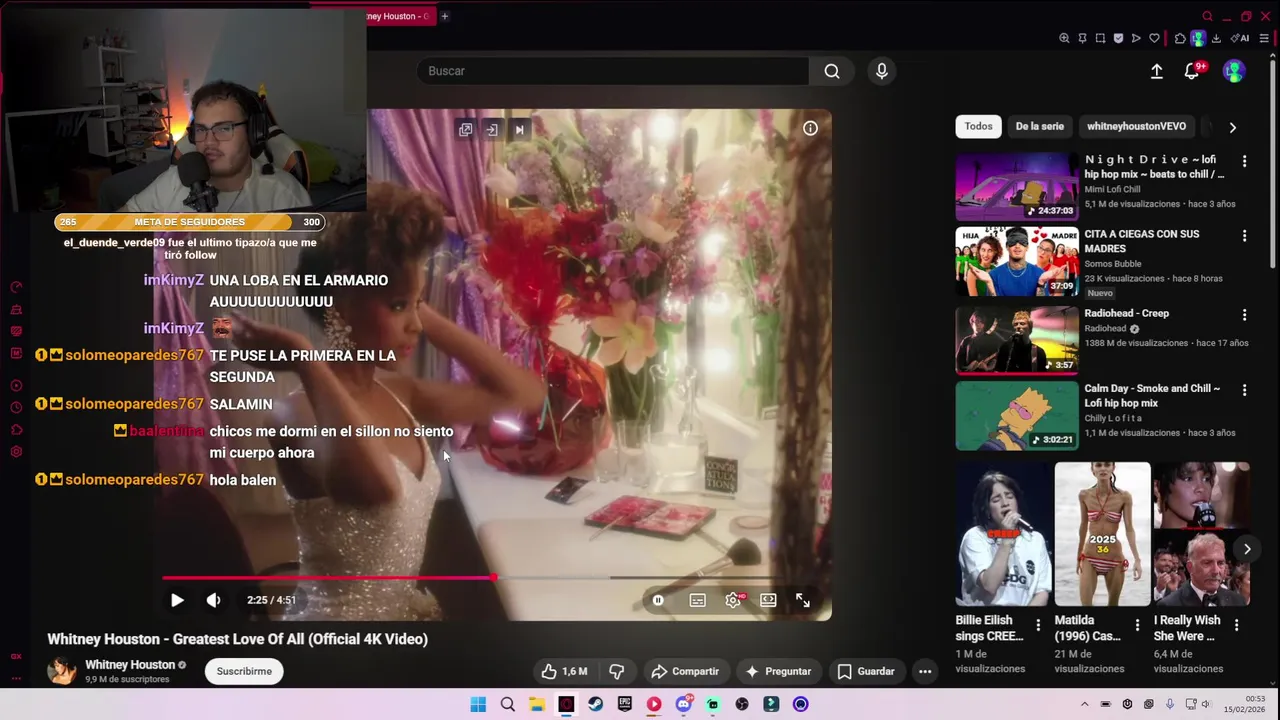Select the De la serie chip

click(x=1040, y=126)
